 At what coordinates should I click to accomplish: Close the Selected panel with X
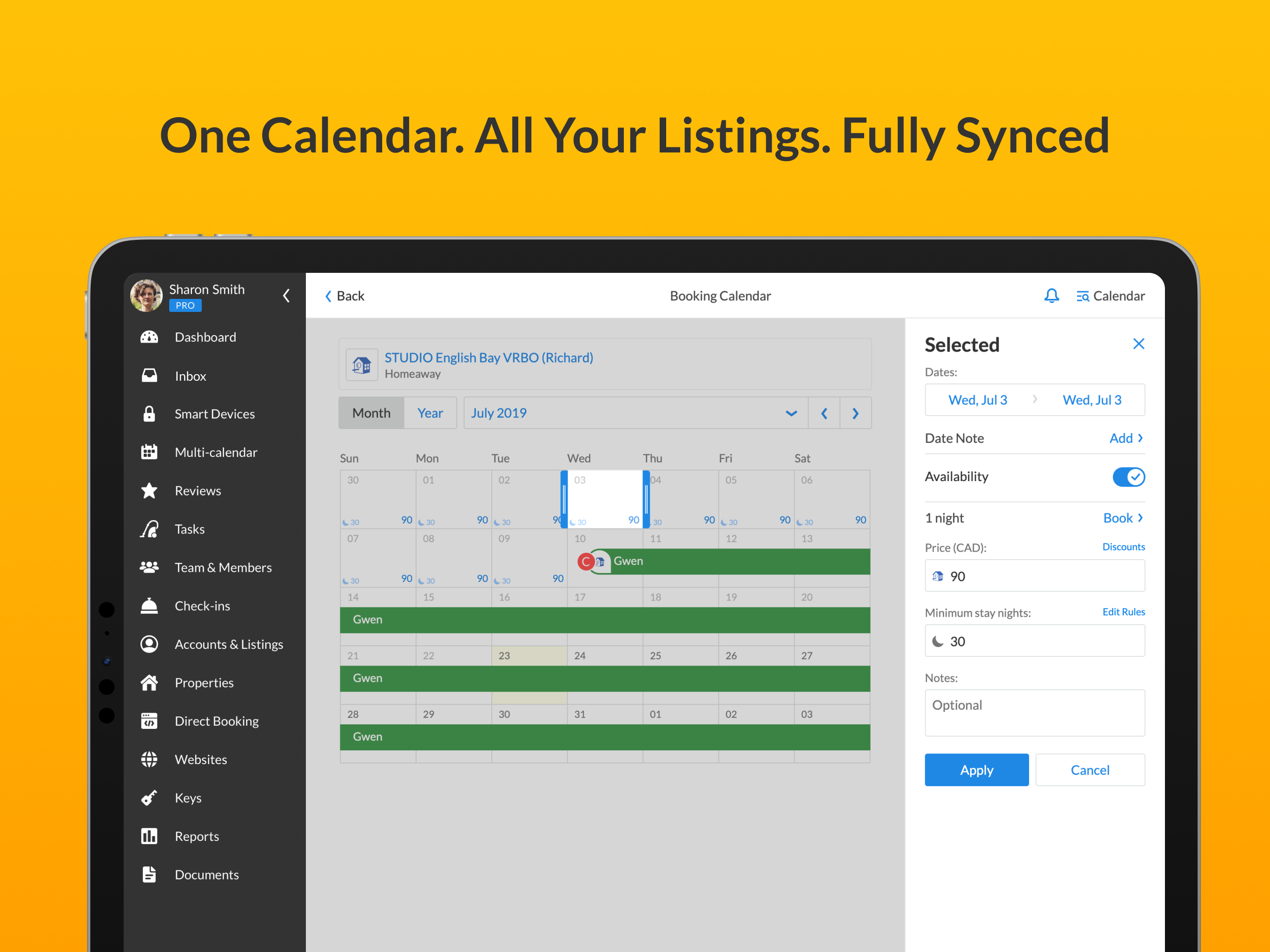(x=1138, y=344)
